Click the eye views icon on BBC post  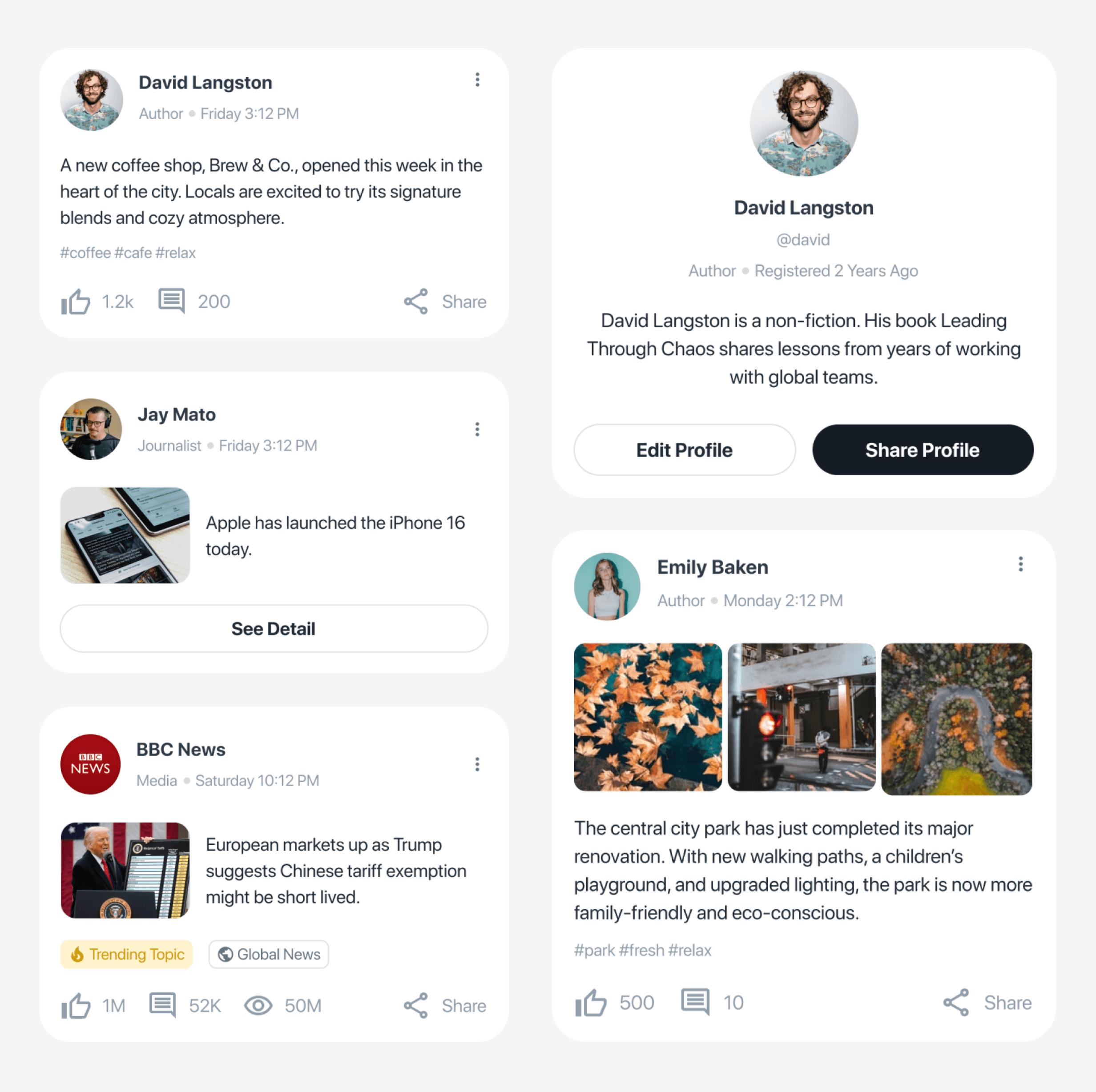pos(258,1006)
